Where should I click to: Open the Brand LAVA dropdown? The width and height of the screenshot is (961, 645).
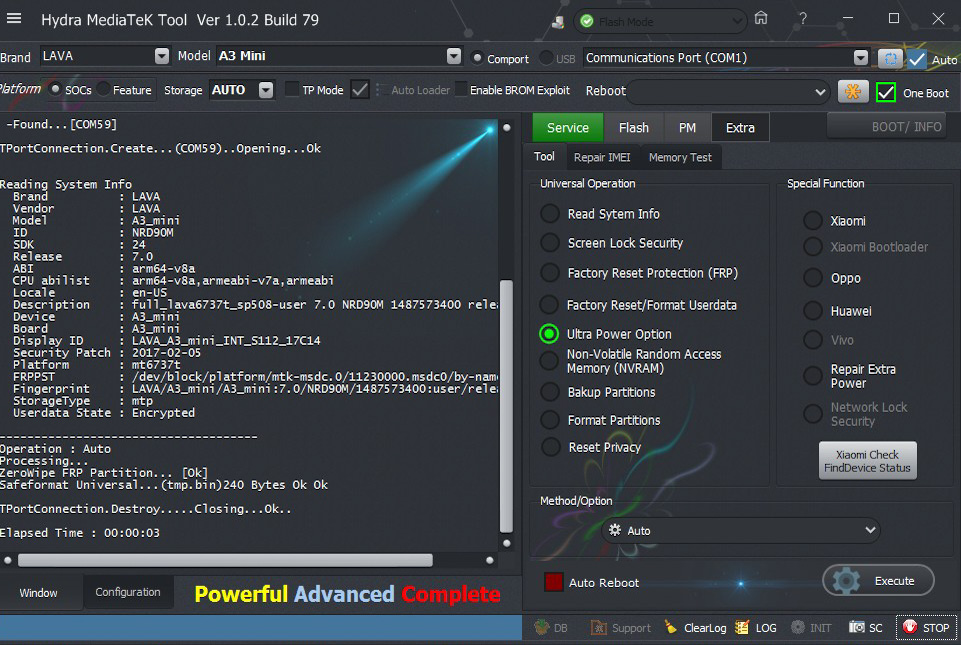tap(161, 56)
